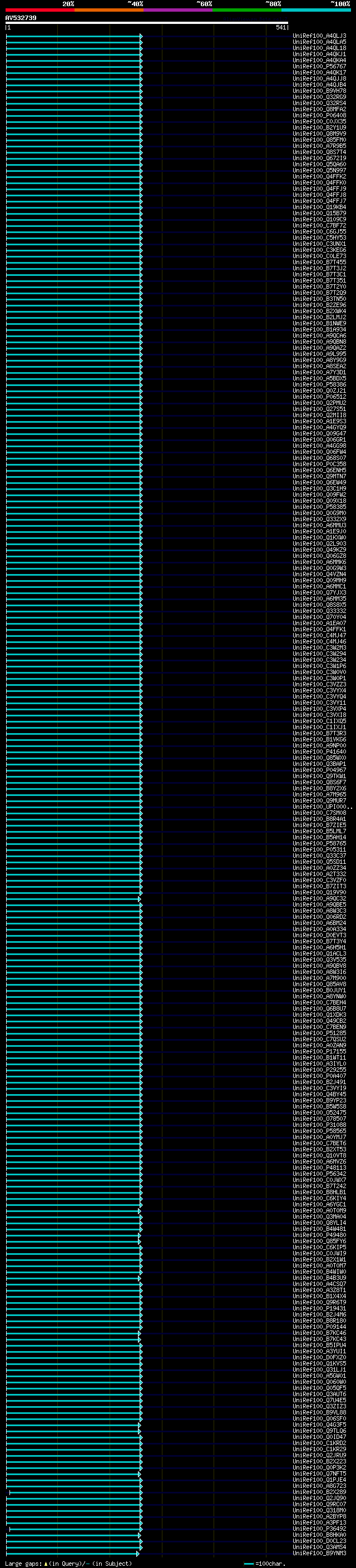
Task: Select label UniRef100_Q4FFK2
Action: (x=319, y=176)
